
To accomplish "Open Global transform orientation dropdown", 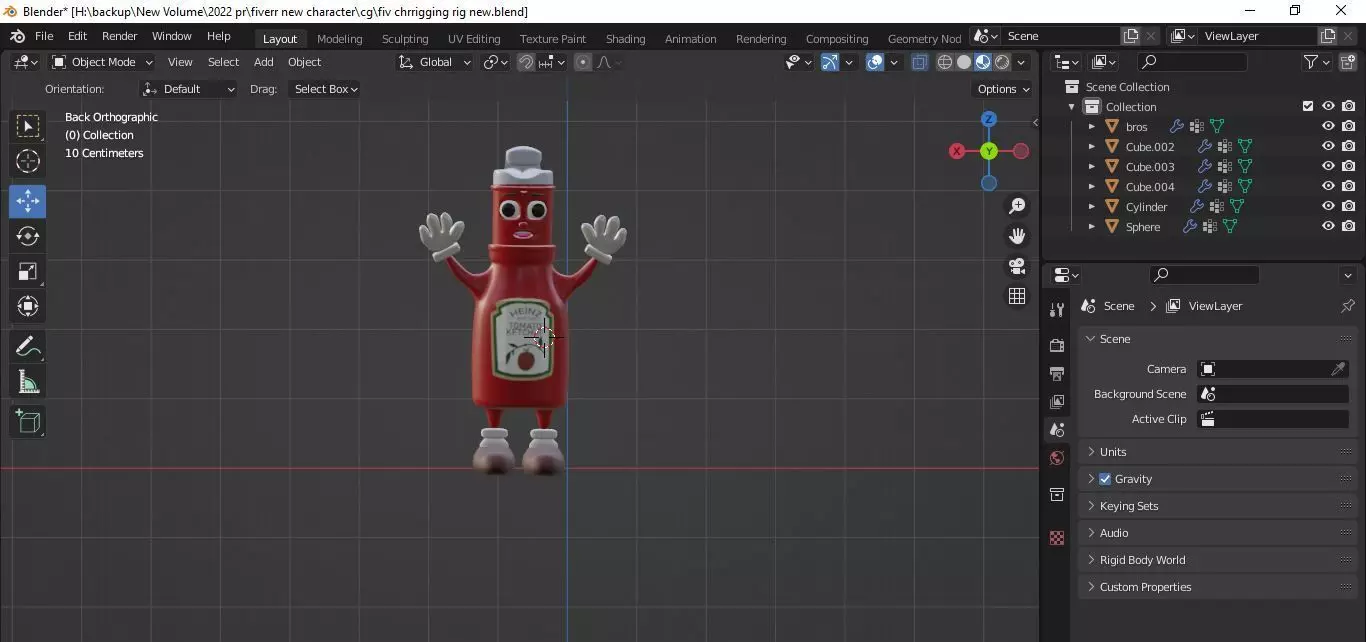I will 435,62.
